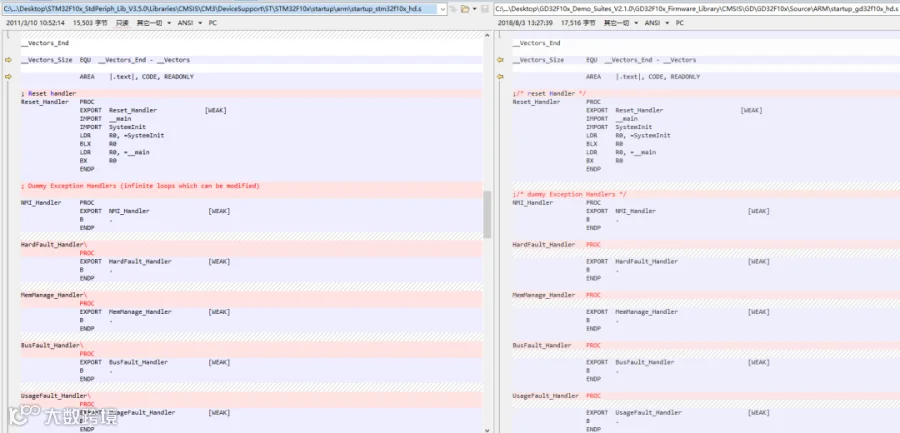Screen dimensions: 900x433
Task: Click left pane PC line-ending label
Action: (213, 23)
